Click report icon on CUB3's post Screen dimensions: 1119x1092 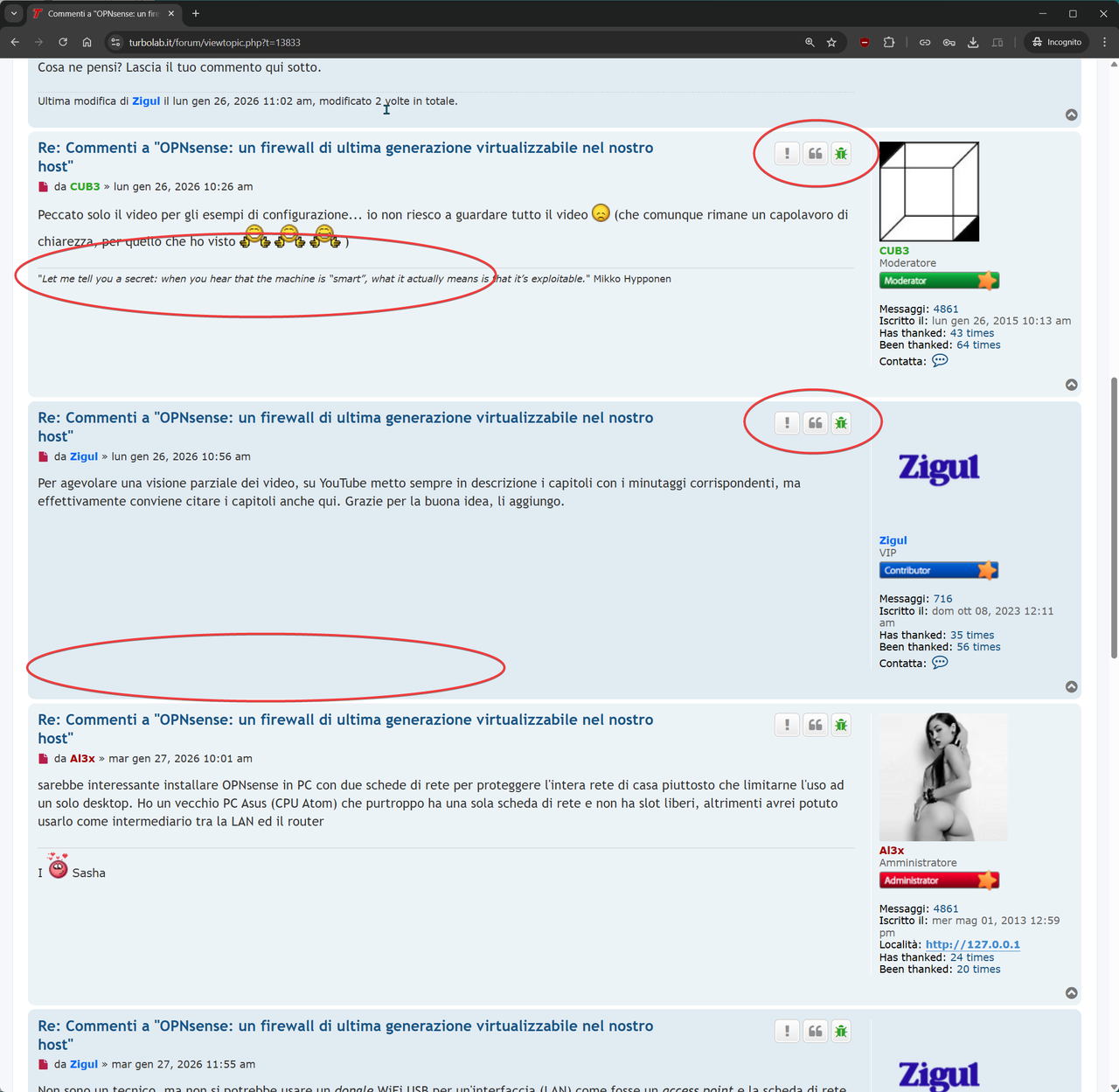(x=787, y=154)
